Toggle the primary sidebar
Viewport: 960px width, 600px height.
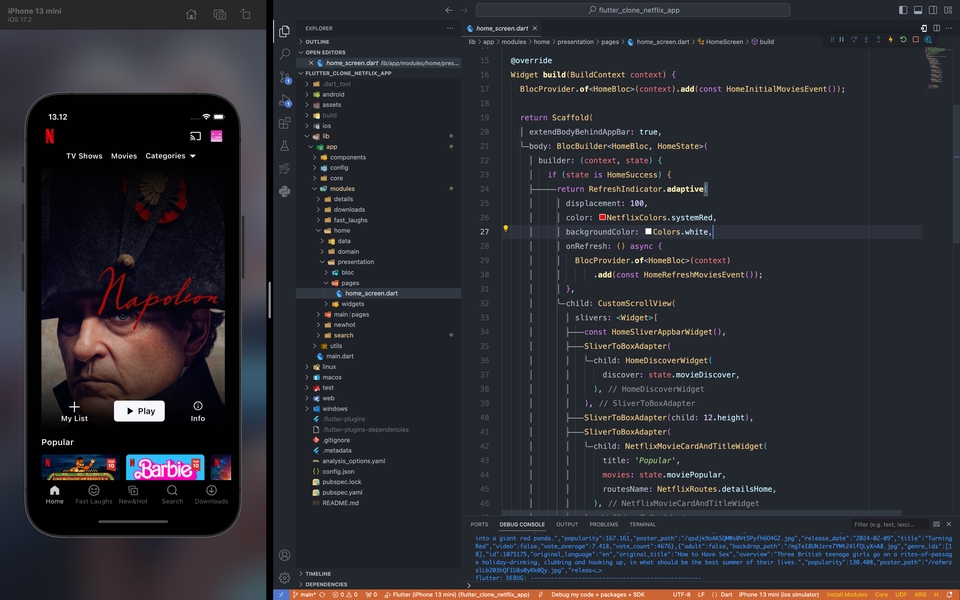pyautogui.click(x=905, y=10)
